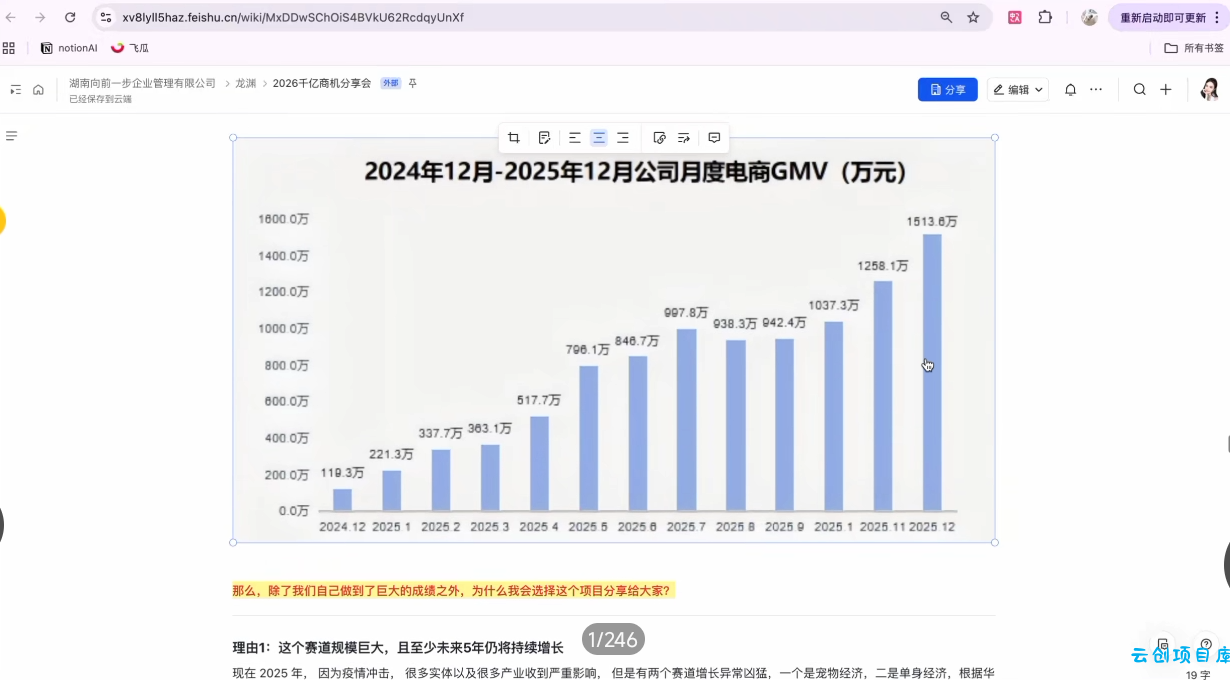Image resolution: width=1230 pixels, height=680 pixels.
Task: Click the plus icon to create new
Action: [1165, 90]
